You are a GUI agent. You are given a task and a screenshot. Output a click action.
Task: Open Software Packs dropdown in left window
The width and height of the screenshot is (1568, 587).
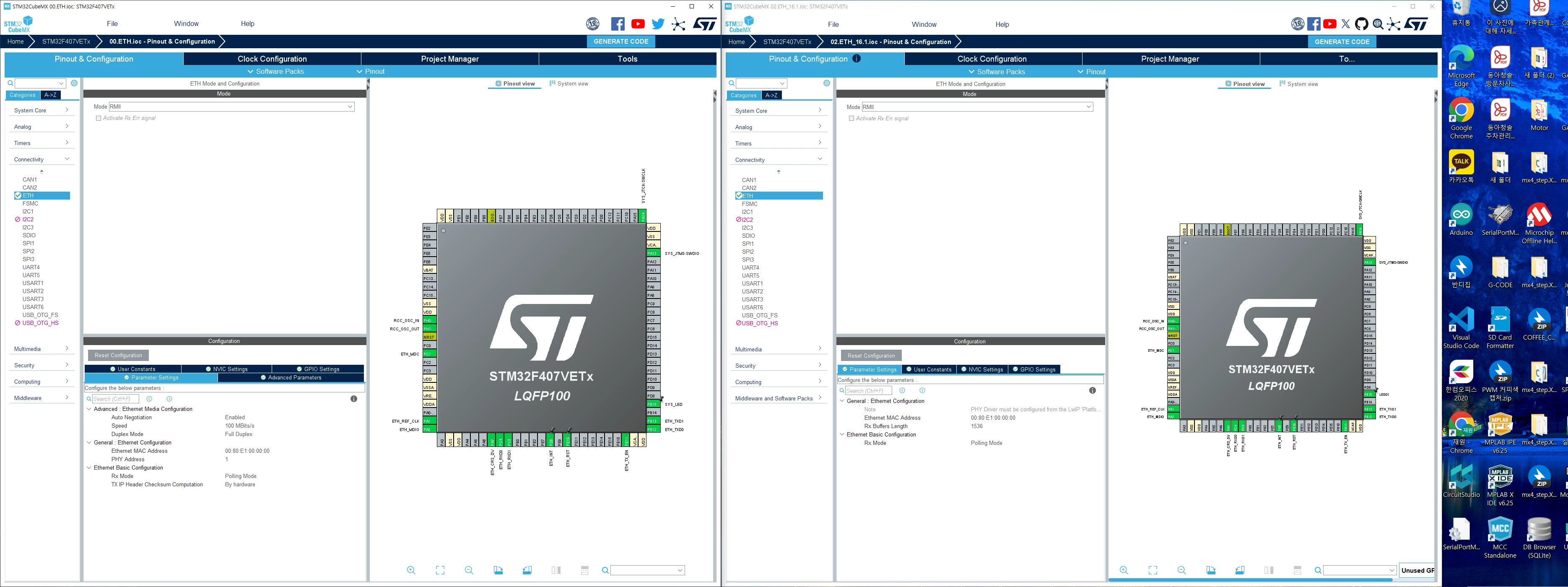point(275,71)
